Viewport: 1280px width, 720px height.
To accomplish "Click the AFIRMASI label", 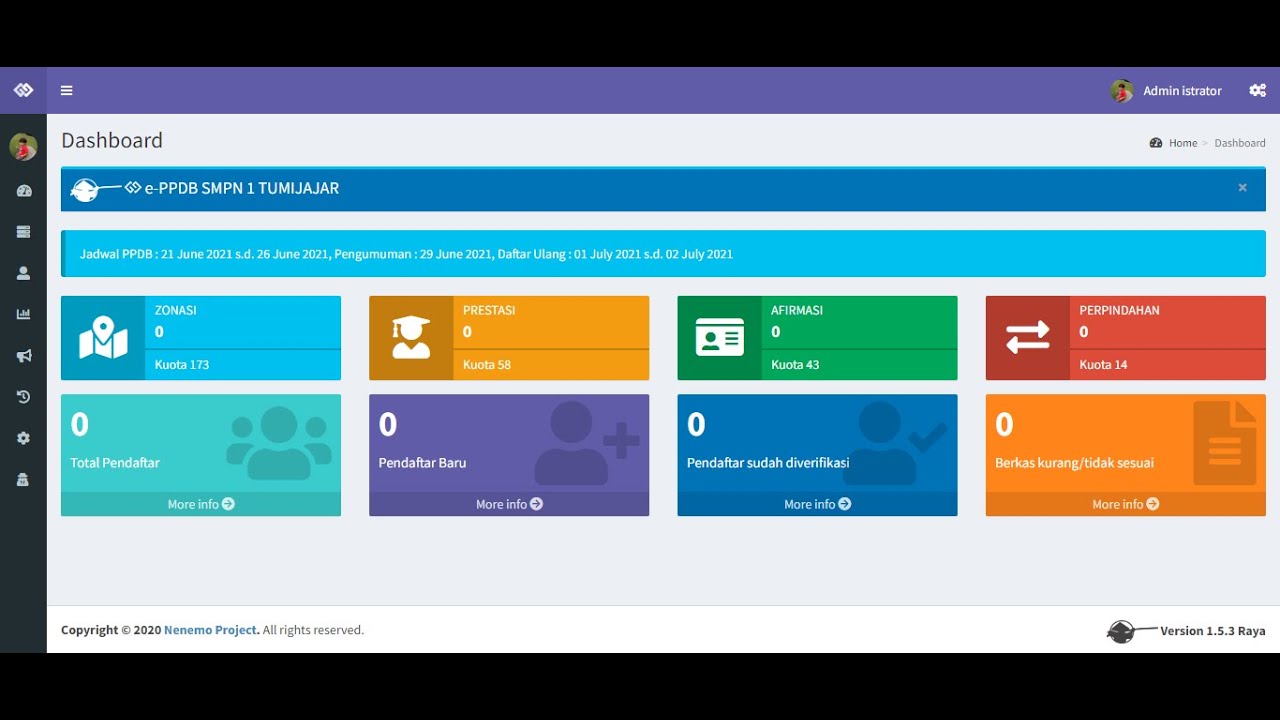I will [797, 311].
